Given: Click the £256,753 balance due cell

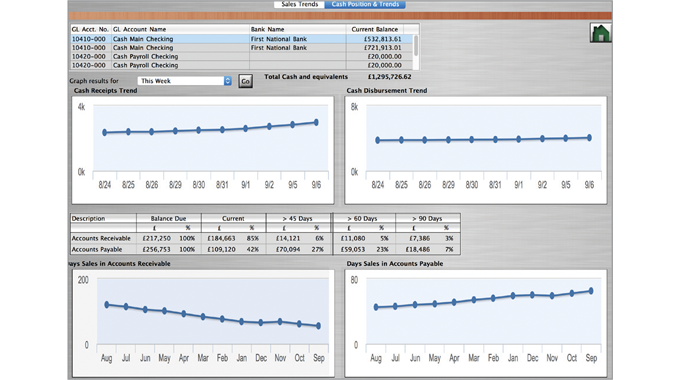Looking at the screenshot, I should [157, 249].
